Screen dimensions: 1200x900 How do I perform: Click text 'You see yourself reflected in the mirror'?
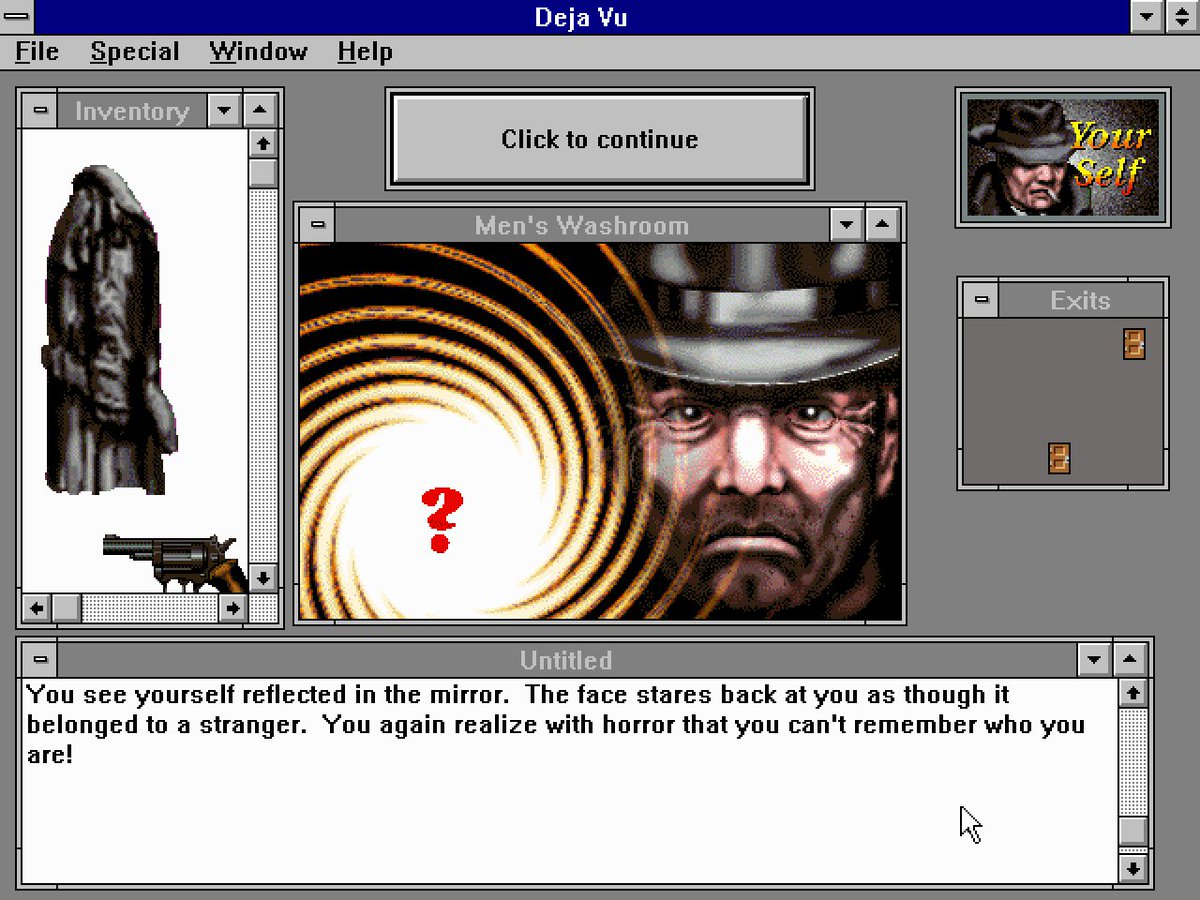[x=268, y=694]
